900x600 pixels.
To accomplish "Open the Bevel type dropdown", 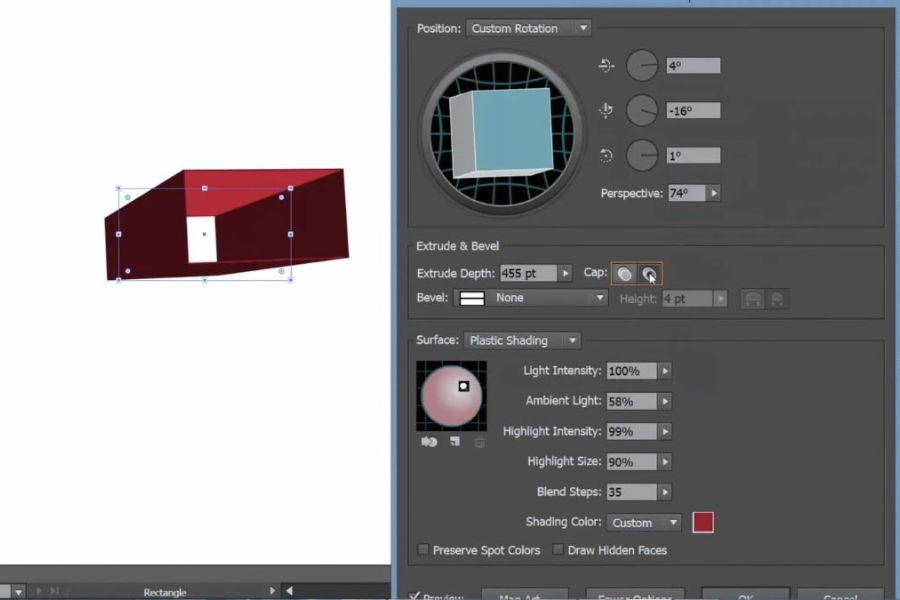I will pyautogui.click(x=532, y=298).
